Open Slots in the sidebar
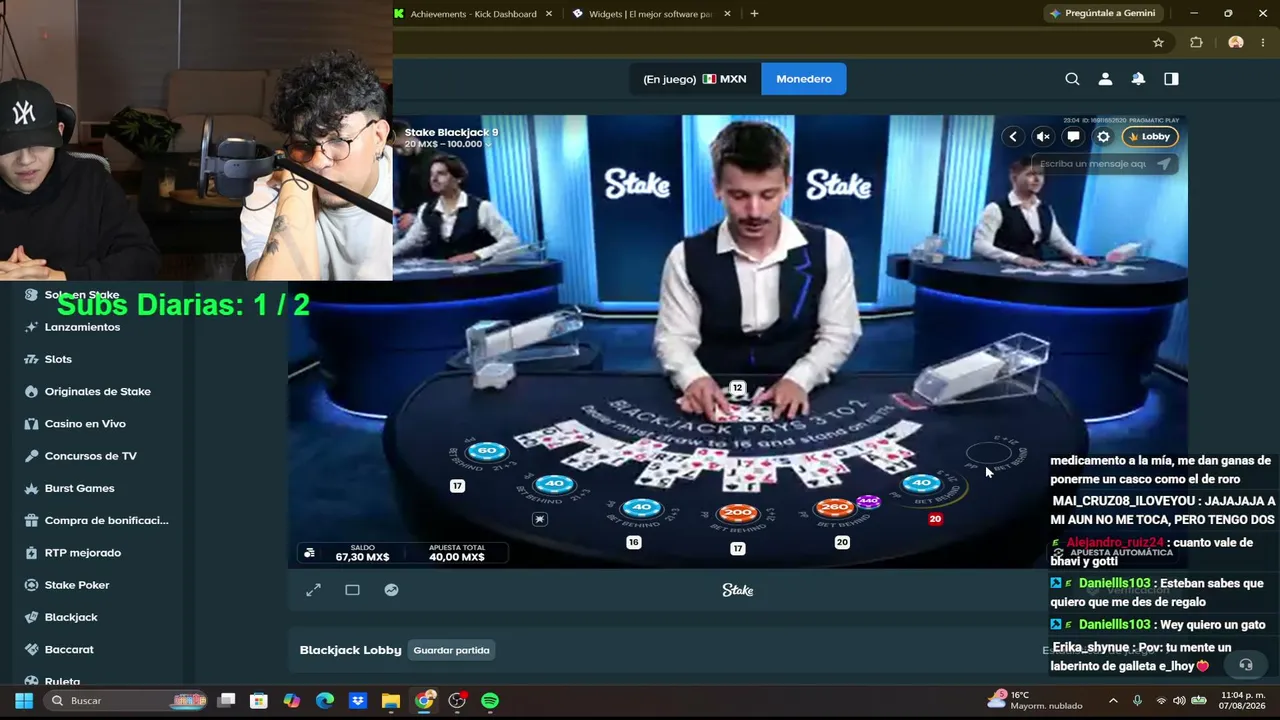The width and height of the screenshot is (1280, 720). coord(58,359)
